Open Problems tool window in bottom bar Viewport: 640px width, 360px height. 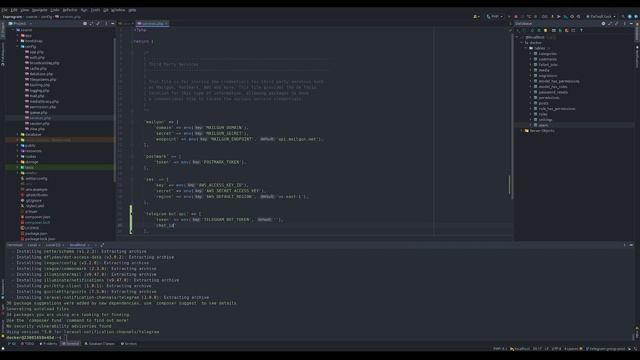tap(49, 344)
